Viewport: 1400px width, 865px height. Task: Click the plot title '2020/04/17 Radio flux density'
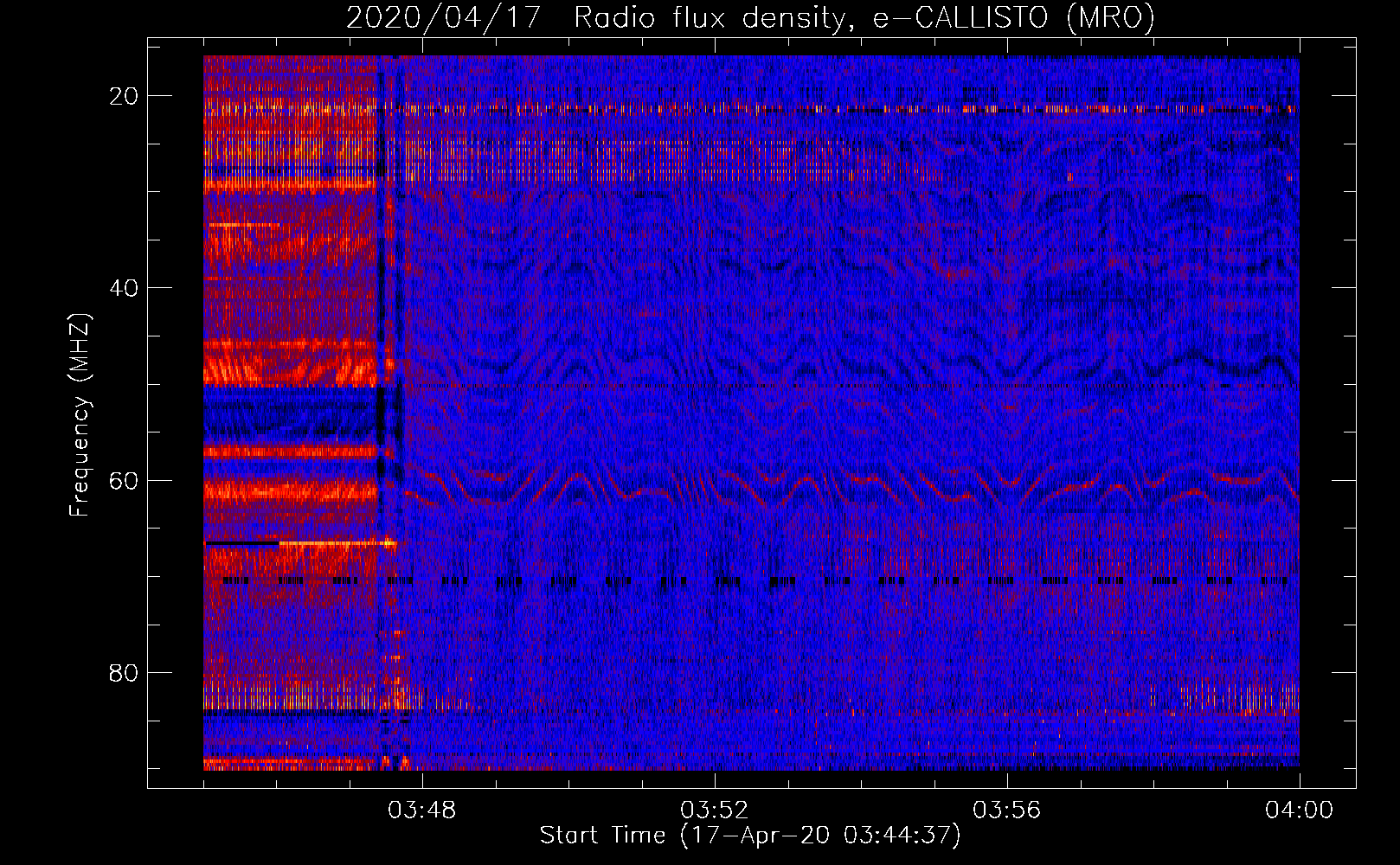pyautogui.click(x=751, y=17)
